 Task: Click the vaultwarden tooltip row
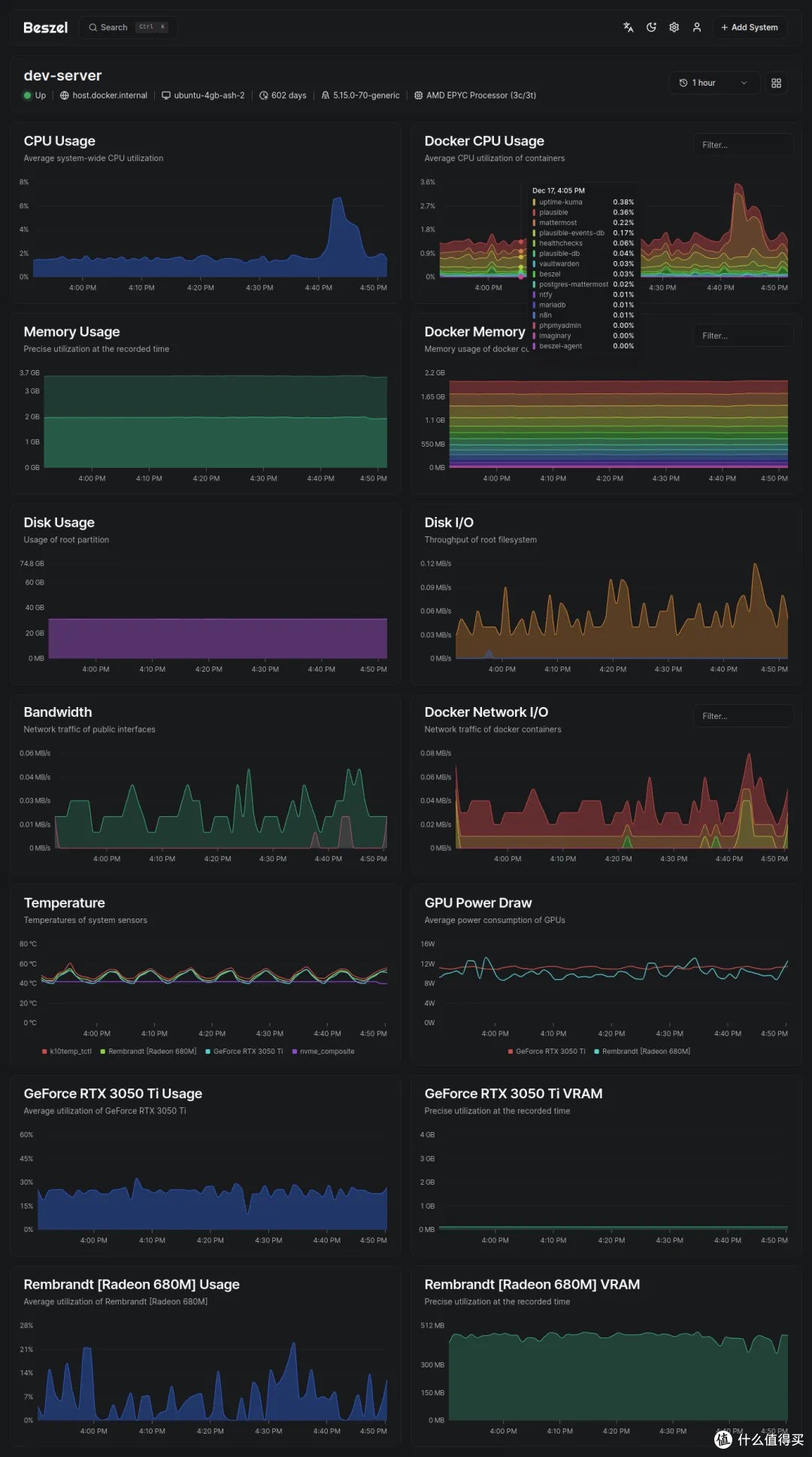[583, 264]
